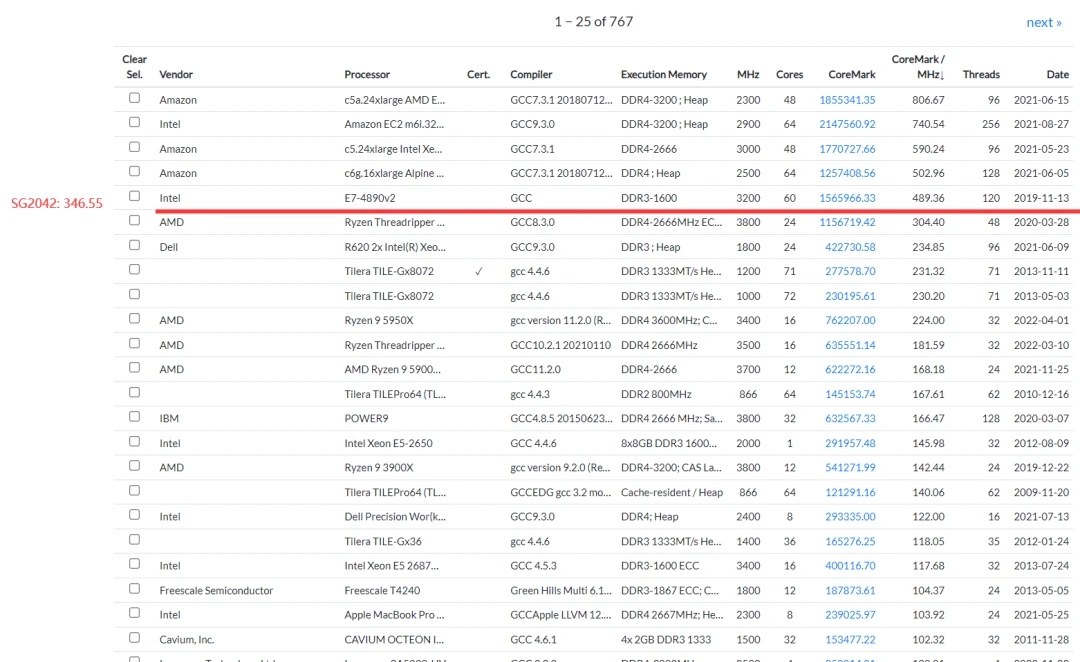Image resolution: width=1080 pixels, height=662 pixels.
Task: Click the '1 – 25 of 767' pagination text
Action: pos(594,21)
